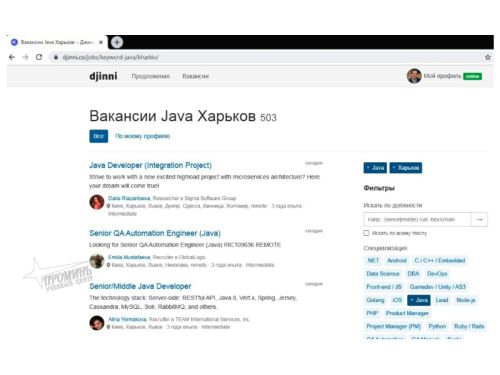Select the Python specialization

pos(437,326)
